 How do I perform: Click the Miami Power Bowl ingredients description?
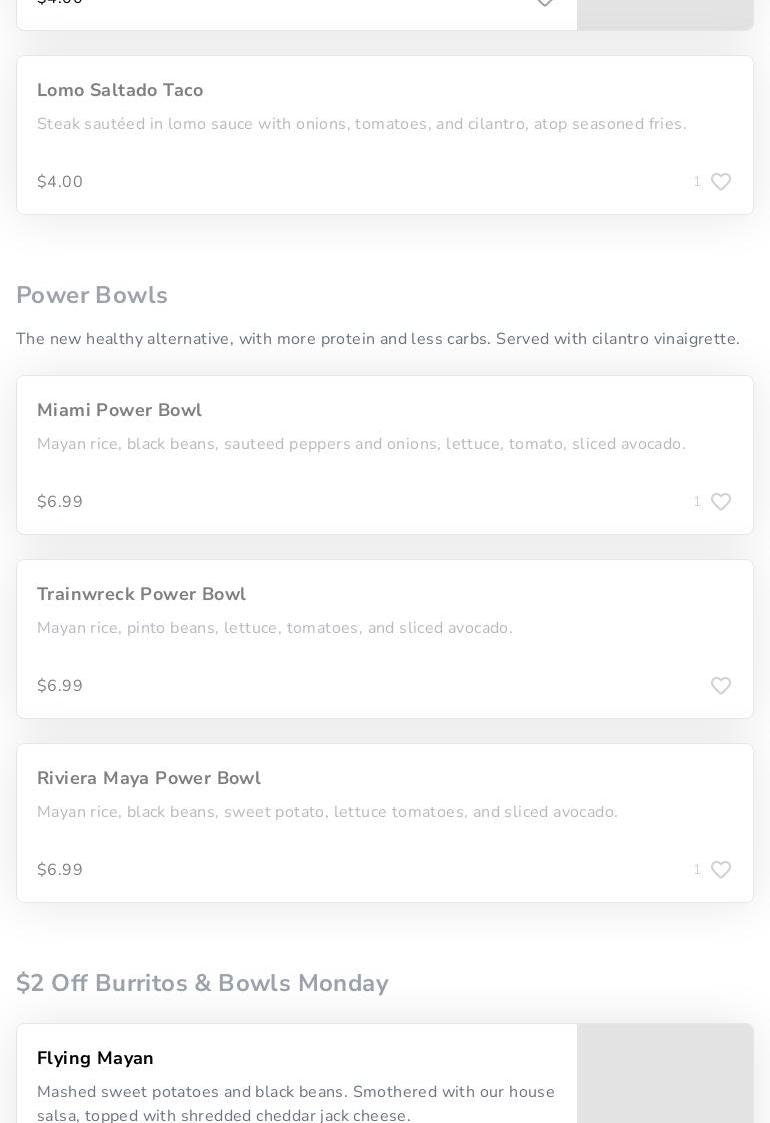pos(361,445)
